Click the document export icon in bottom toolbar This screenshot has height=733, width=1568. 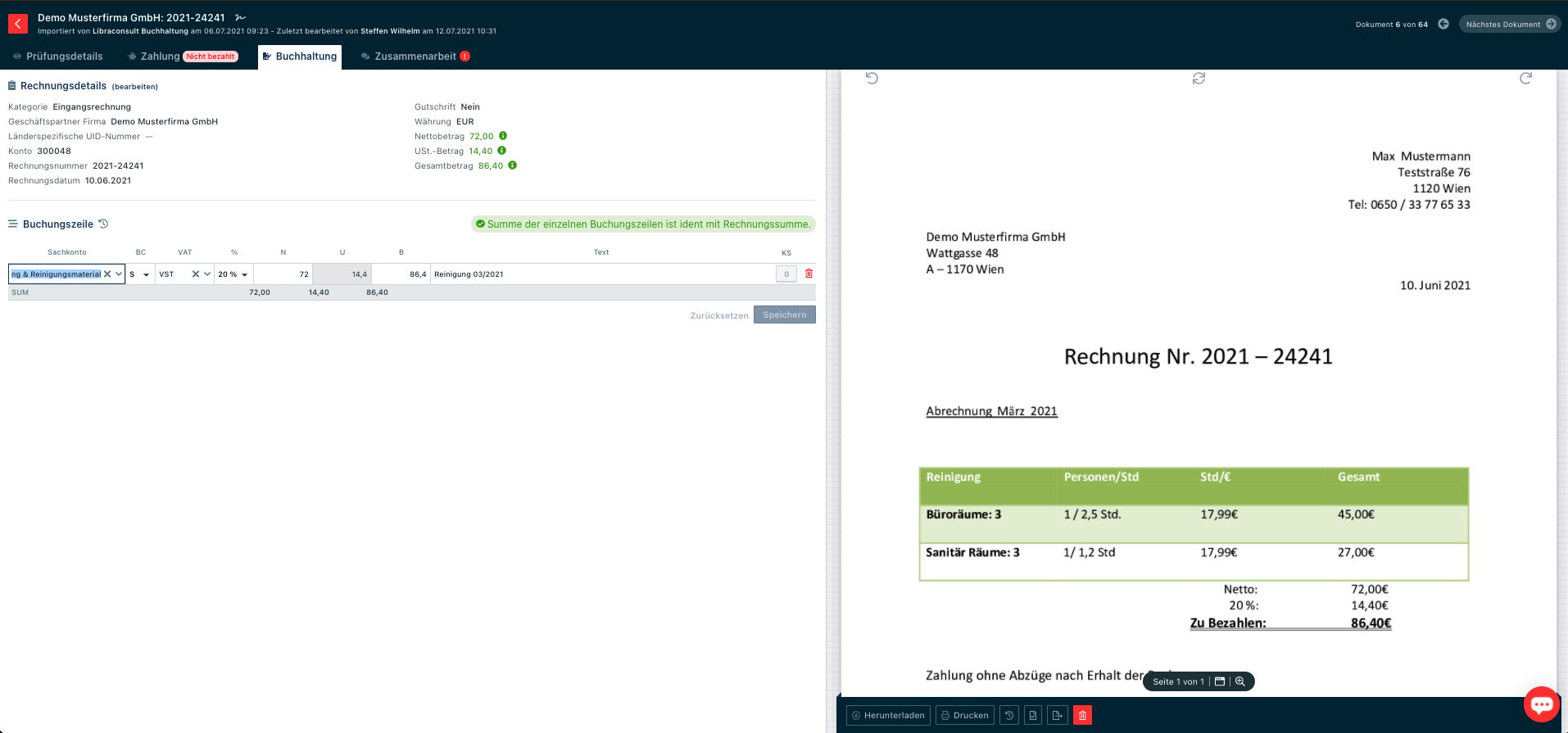click(x=1057, y=716)
